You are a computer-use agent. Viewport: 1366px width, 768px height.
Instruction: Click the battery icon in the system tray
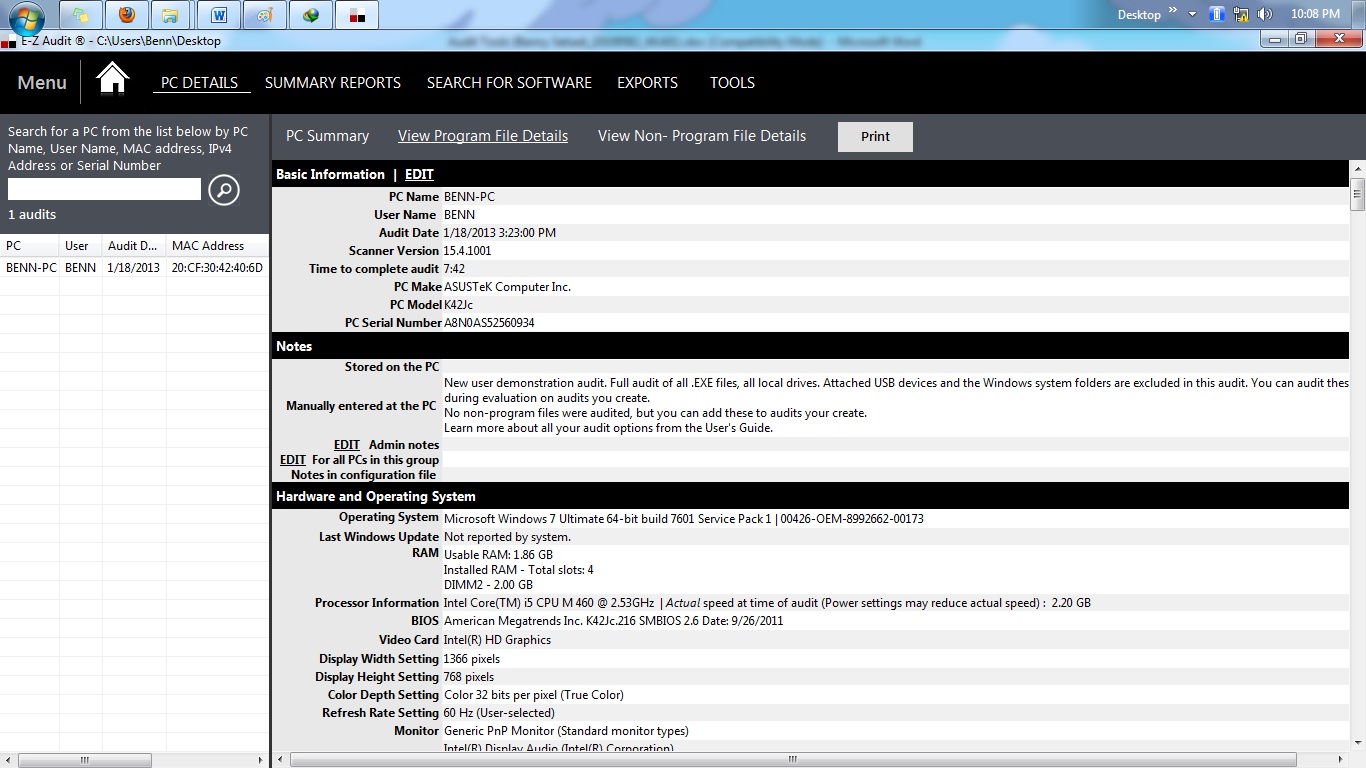pos(1216,13)
